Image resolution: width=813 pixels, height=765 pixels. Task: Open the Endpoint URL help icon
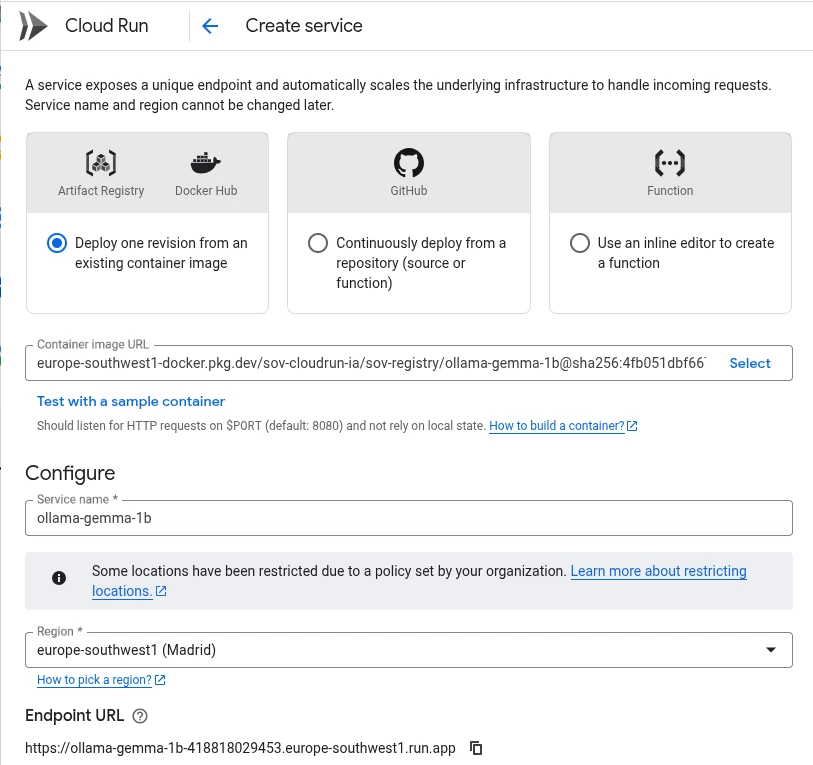(x=141, y=716)
